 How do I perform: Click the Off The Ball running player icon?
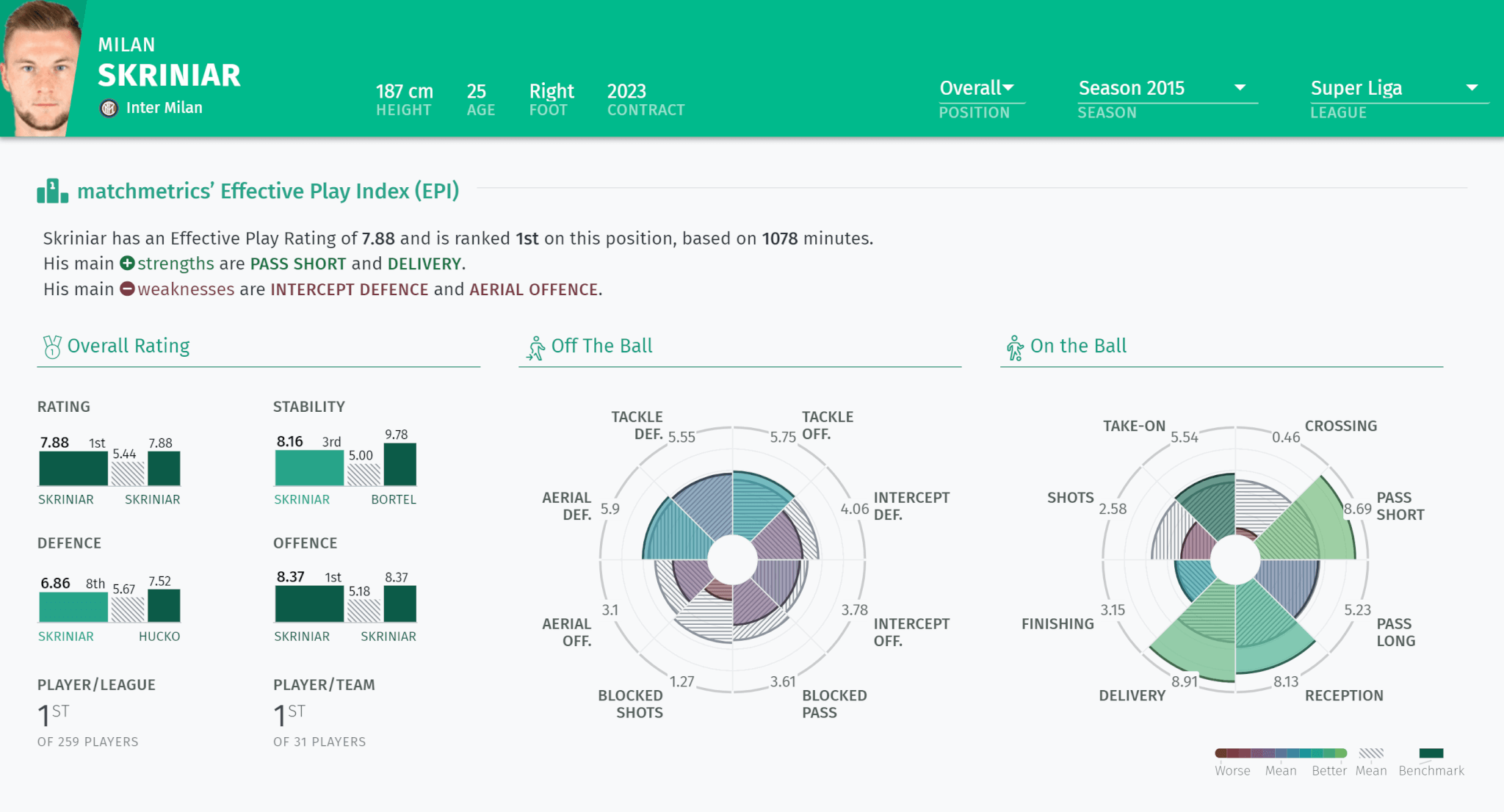(536, 348)
